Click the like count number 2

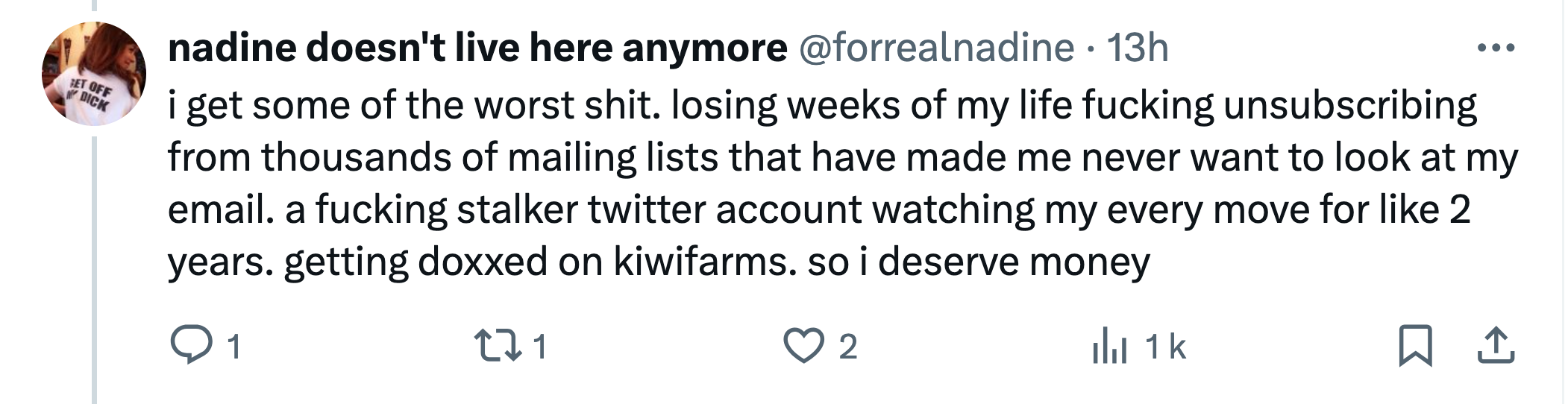pos(848,347)
